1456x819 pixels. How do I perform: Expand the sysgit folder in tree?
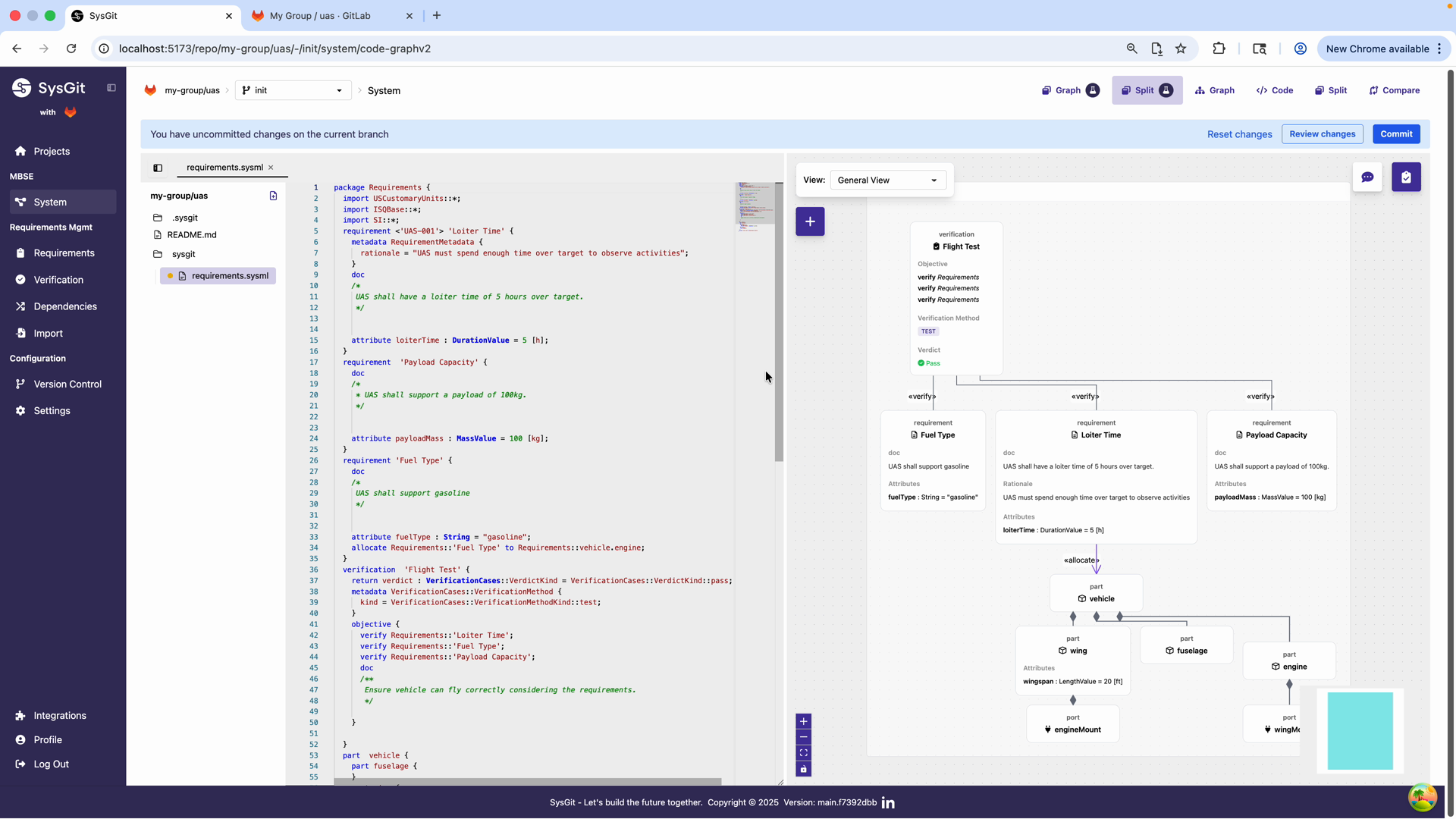pyautogui.click(x=184, y=254)
